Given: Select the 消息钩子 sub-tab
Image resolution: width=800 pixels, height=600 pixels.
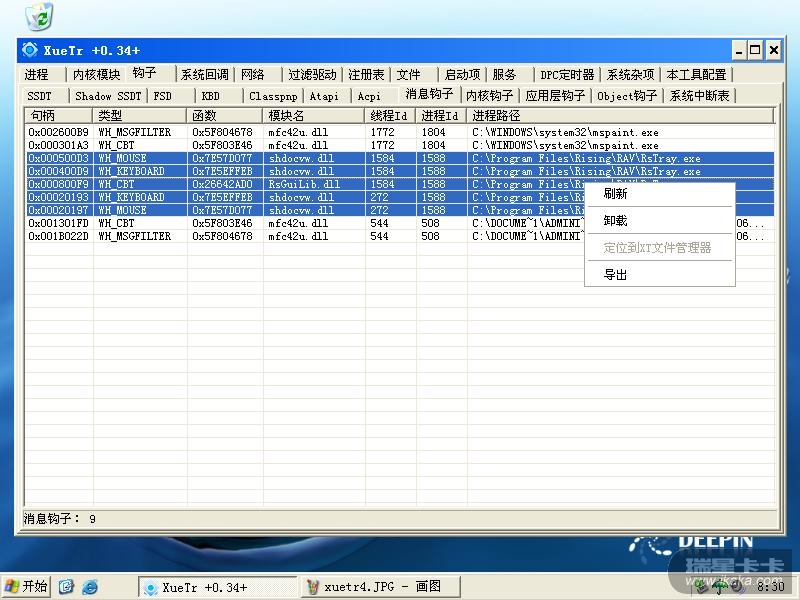Looking at the screenshot, I should [429, 94].
